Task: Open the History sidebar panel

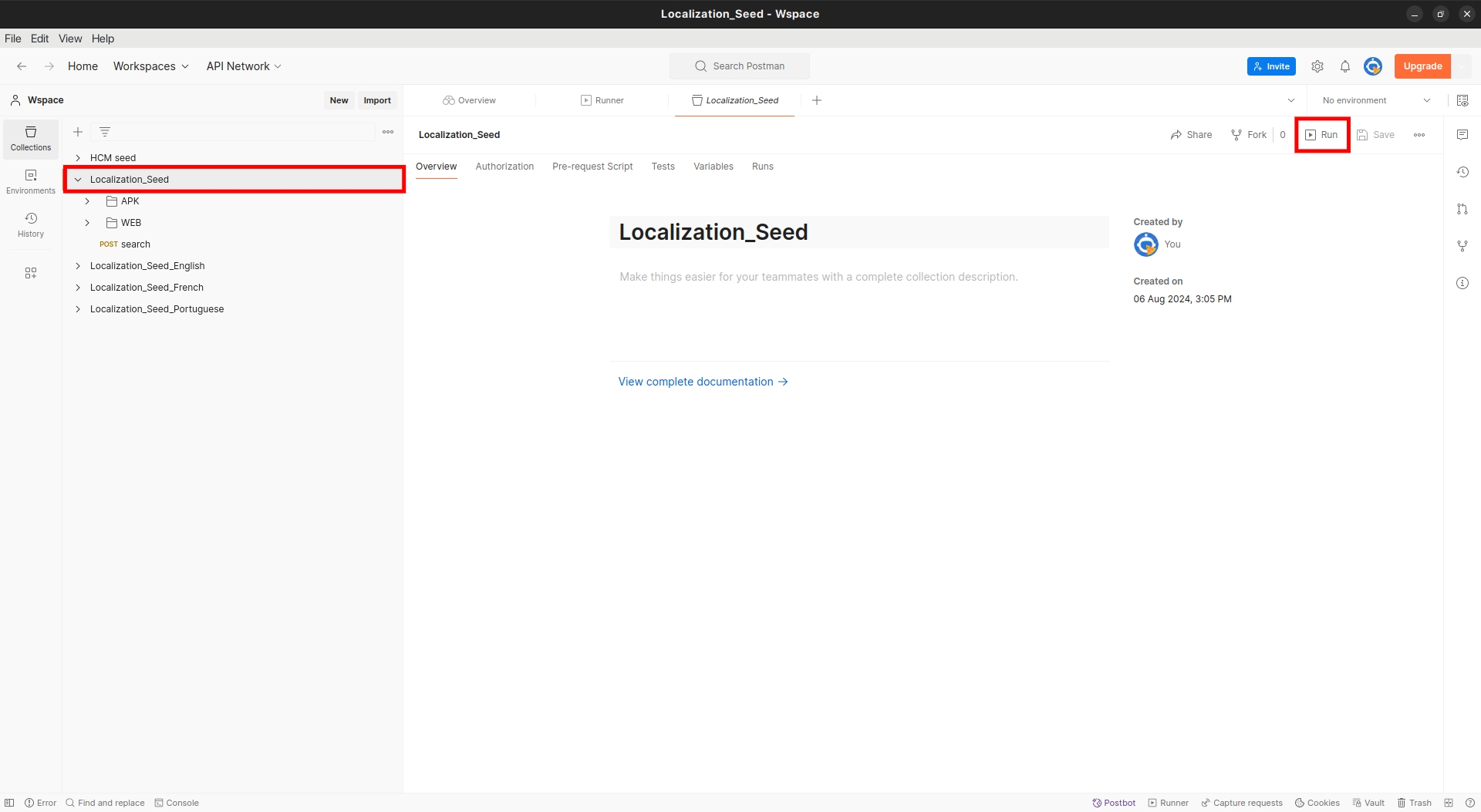Action: [x=31, y=224]
